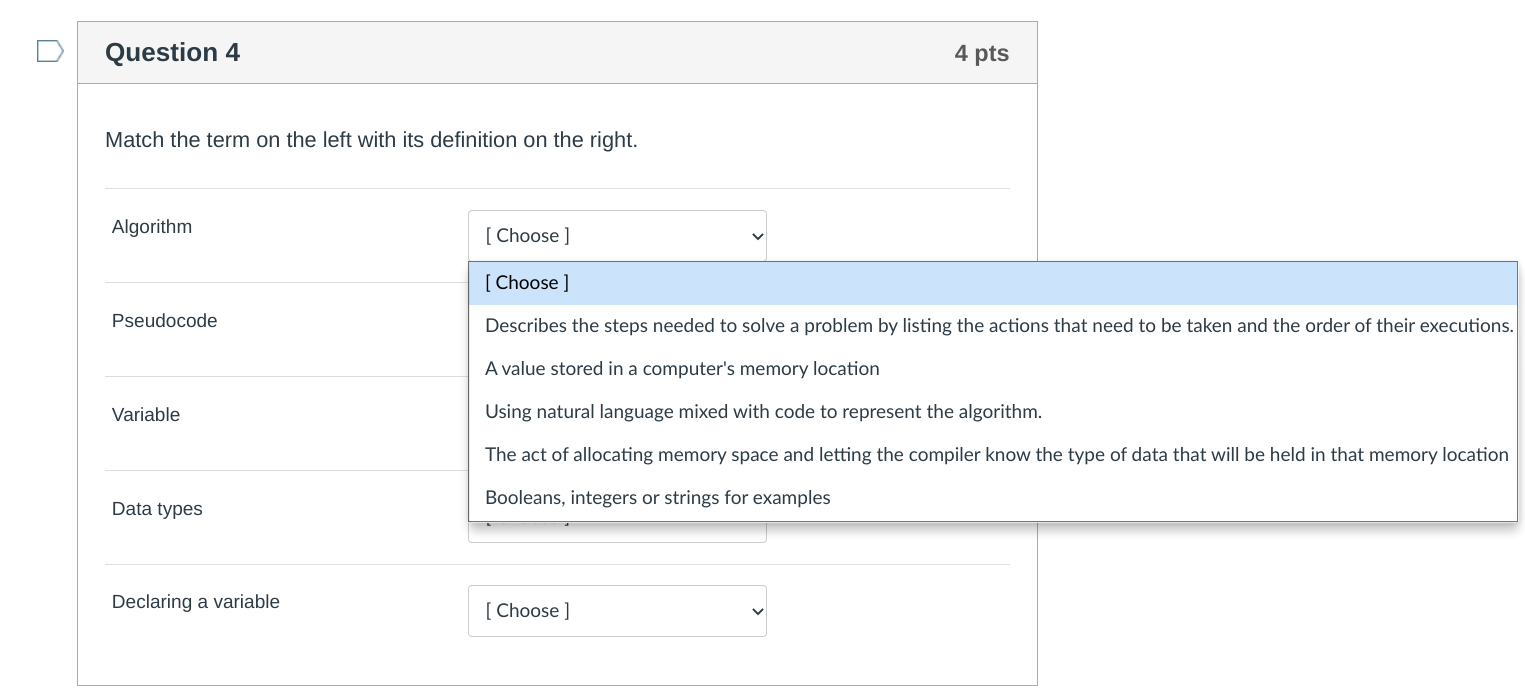Choose 'A value stored in a computer's memory location'
Image resolution: width=1525 pixels, height=691 pixels.
pyautogui.click(x=992, y=369)
